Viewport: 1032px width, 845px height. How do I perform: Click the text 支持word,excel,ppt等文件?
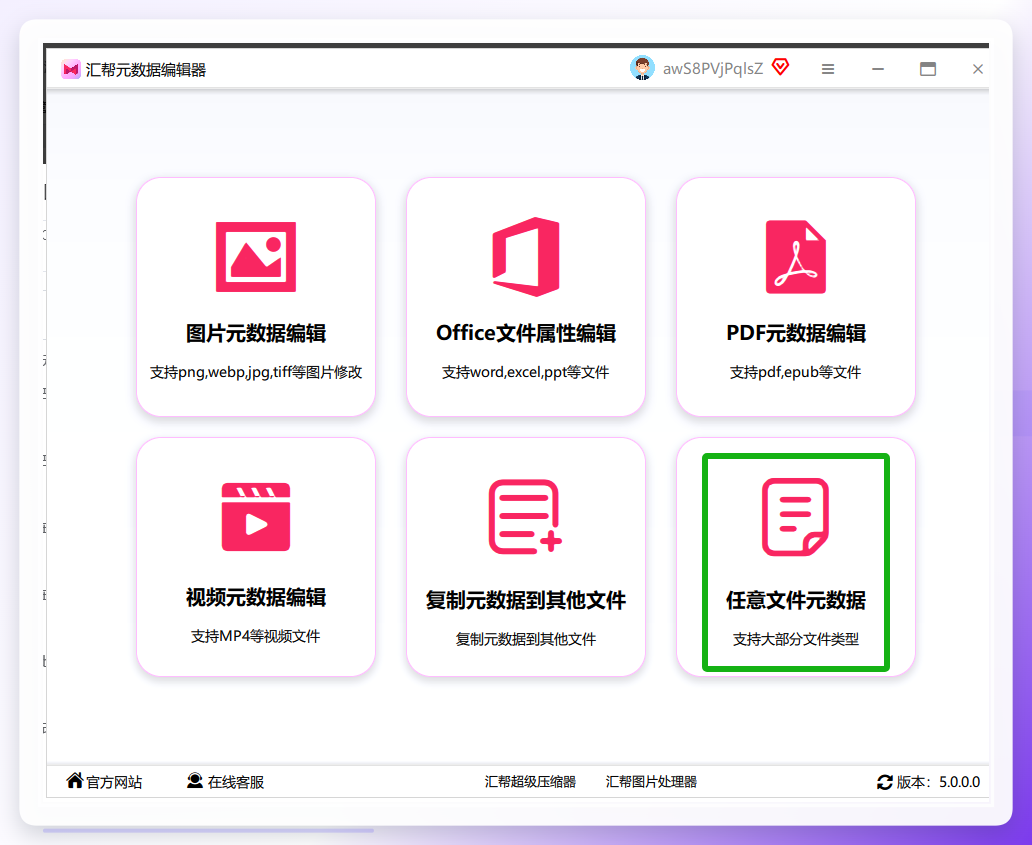tap(526, 372)
